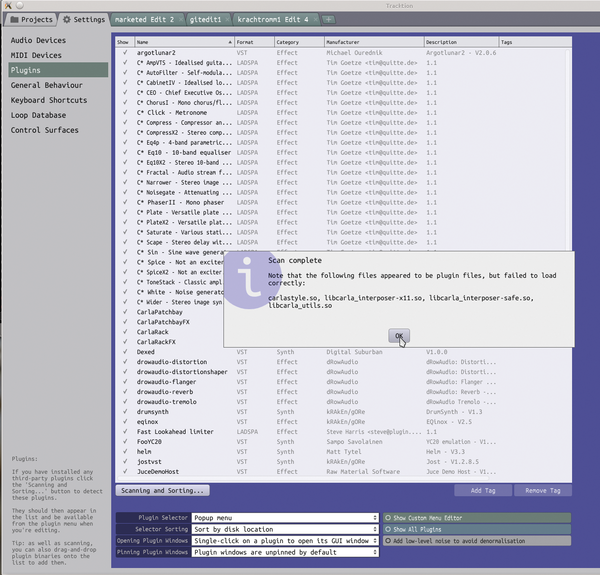The image size is (600, 575).
Task: Close the krachtromm1 Edit 4 tab
Action: (315, 20)
